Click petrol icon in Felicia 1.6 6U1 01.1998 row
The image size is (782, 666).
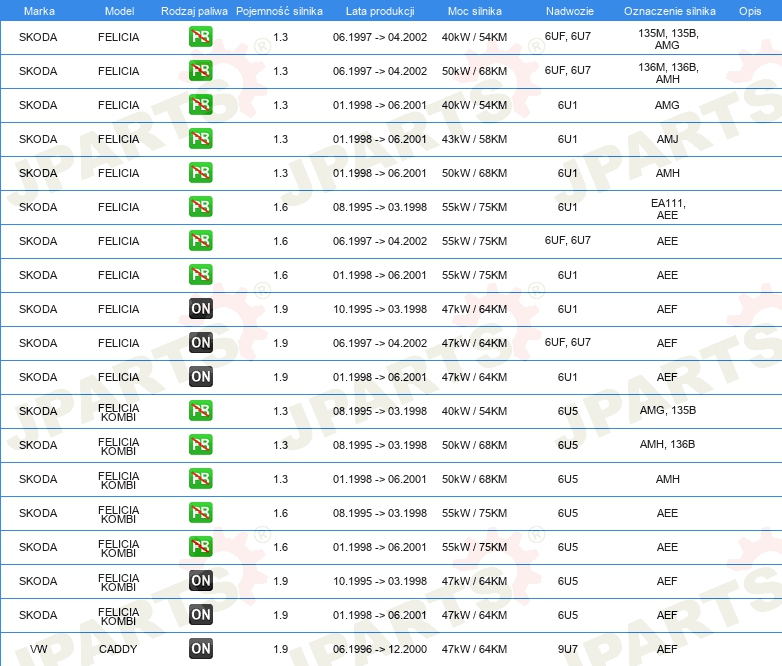pyautogui.click(x=200, y=274)
